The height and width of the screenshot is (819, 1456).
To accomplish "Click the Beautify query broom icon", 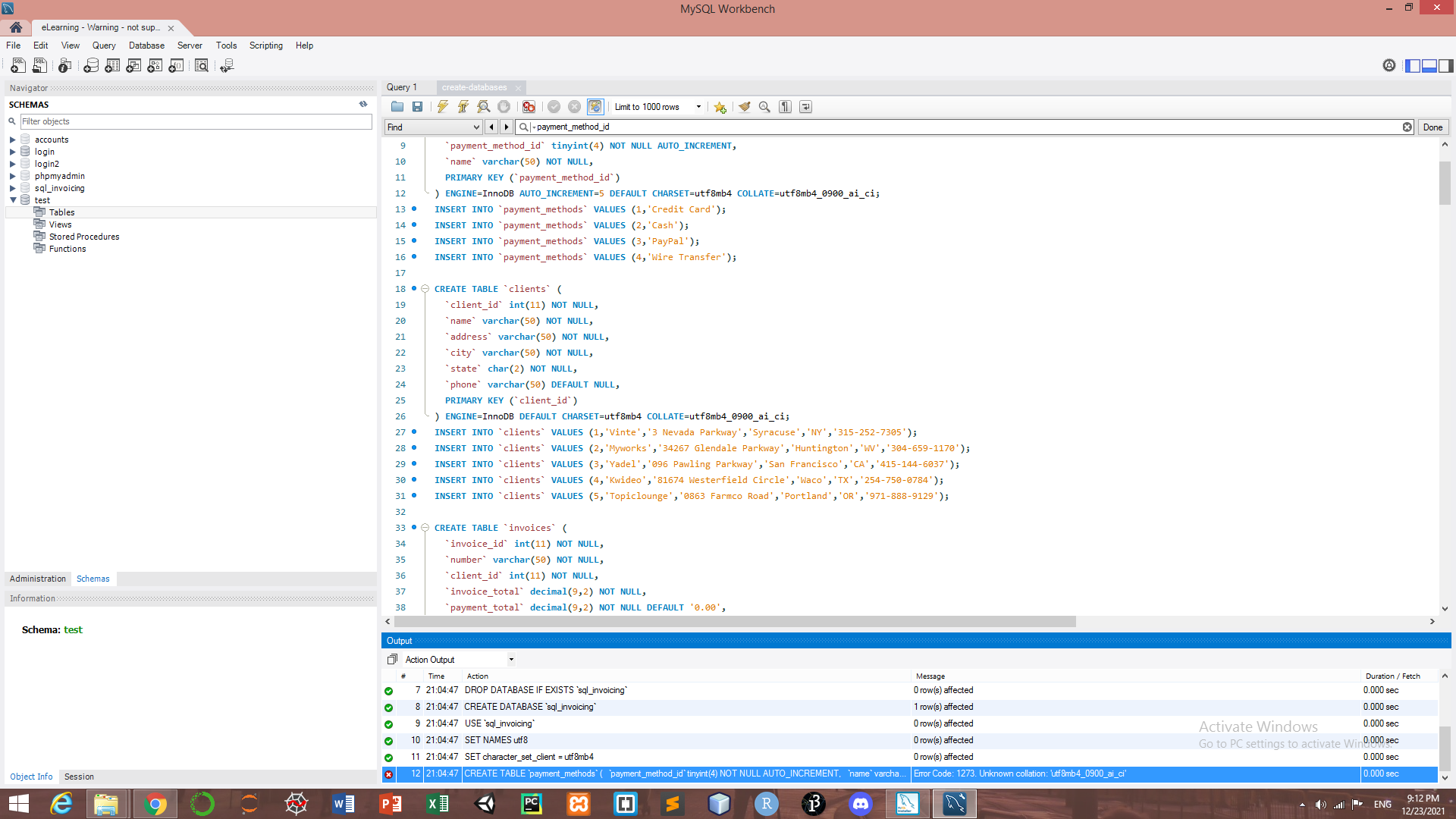I will pos(745,107).
